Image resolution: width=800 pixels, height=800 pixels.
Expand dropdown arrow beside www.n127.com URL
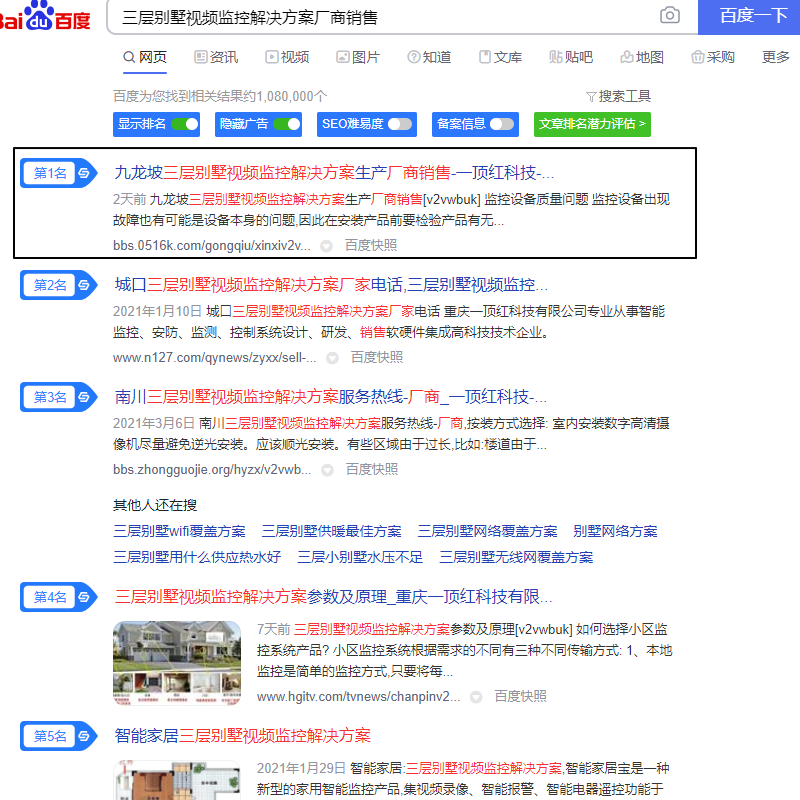[x=332, y=358]
